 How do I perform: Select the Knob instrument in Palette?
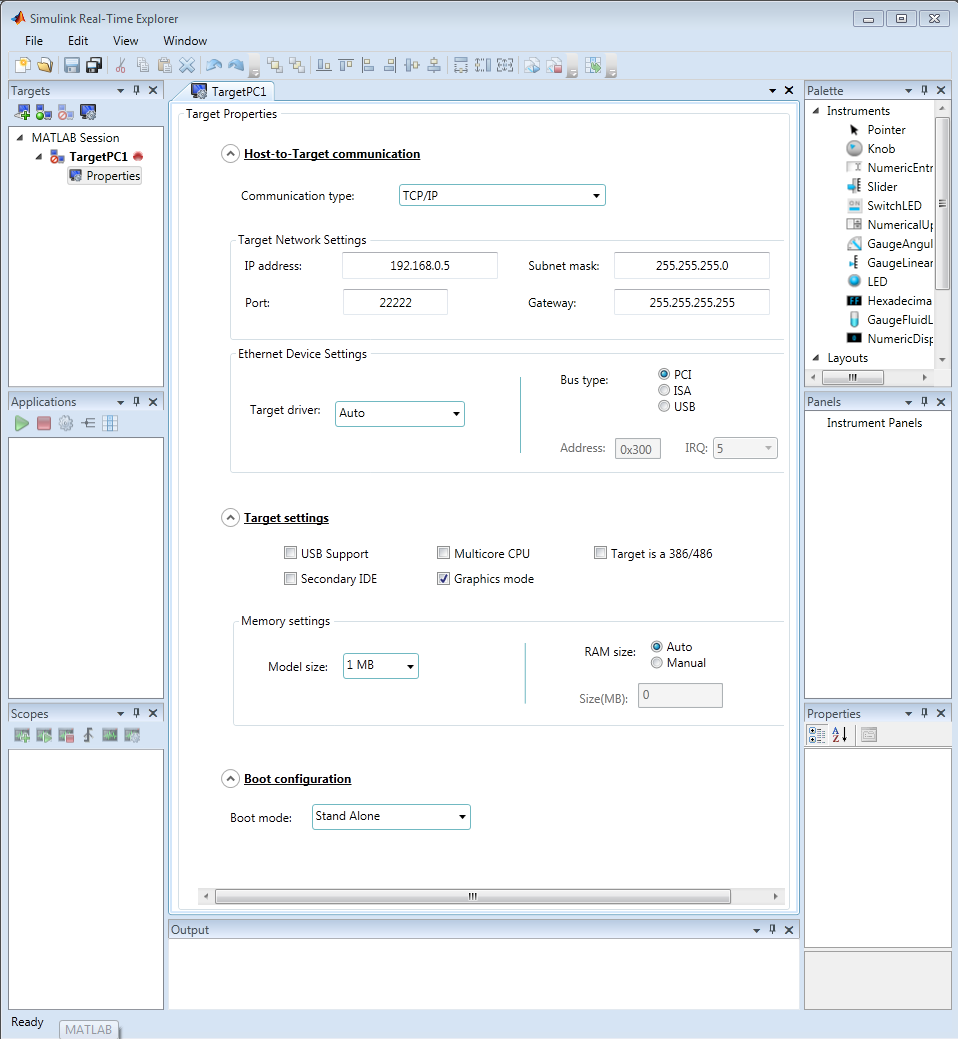point(881,149)
